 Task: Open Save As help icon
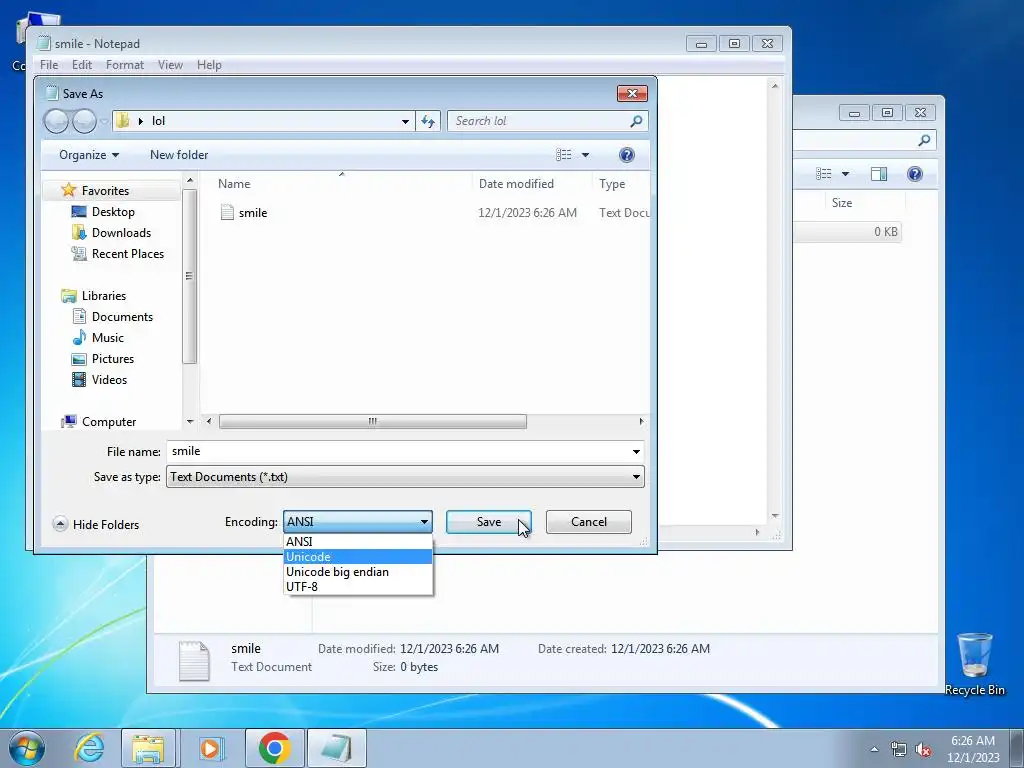point(626,155)
